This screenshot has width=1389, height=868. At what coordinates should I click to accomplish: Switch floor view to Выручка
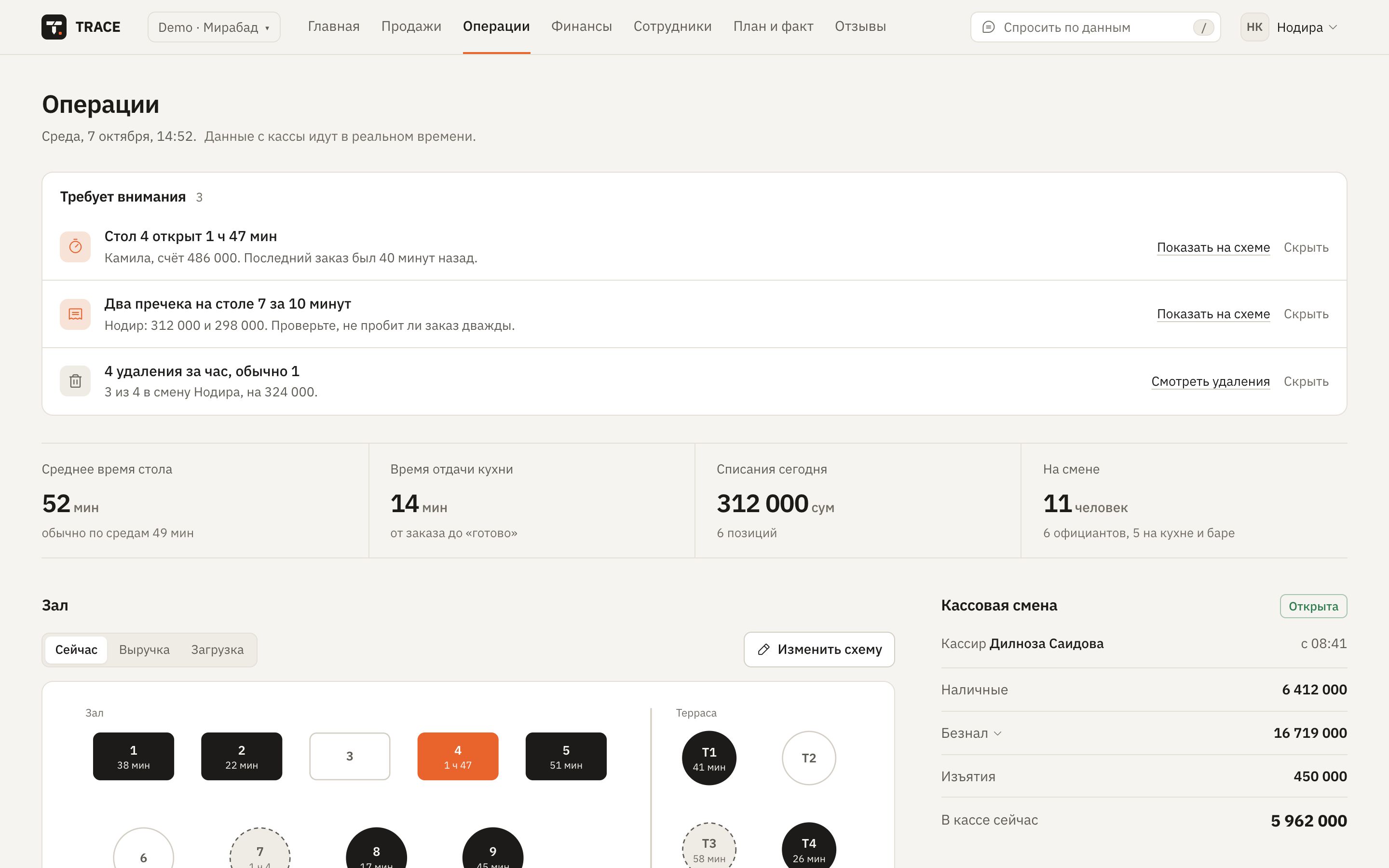144,650
